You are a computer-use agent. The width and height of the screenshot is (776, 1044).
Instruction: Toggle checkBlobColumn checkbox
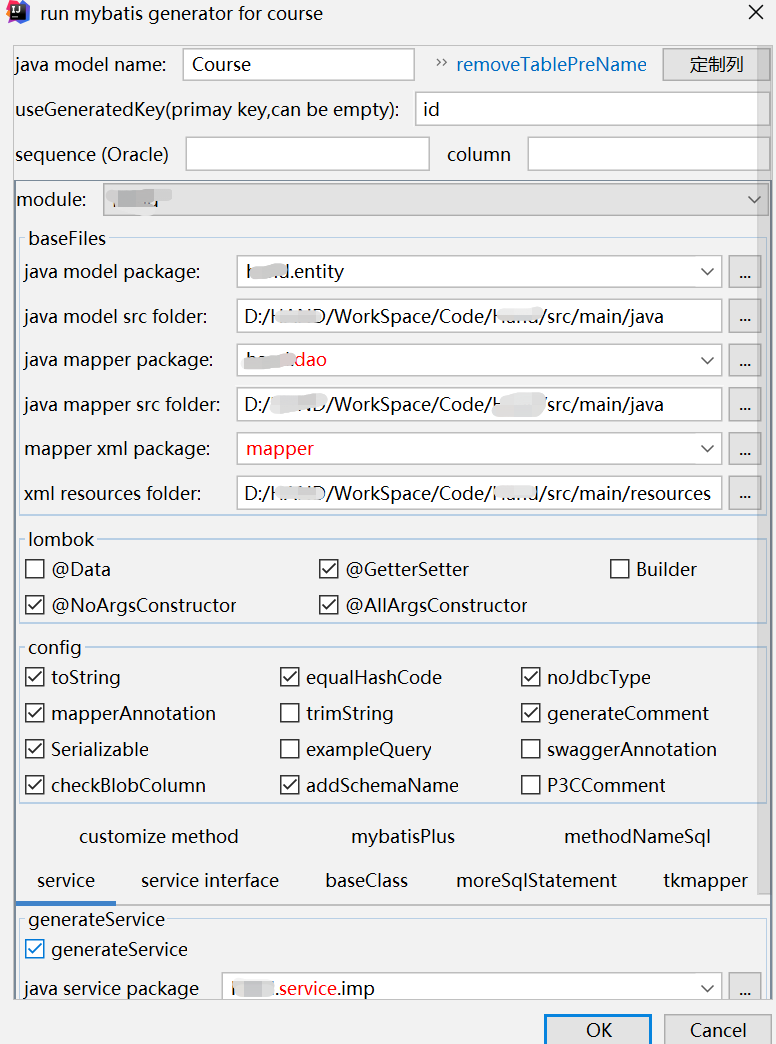pos(35,785)
